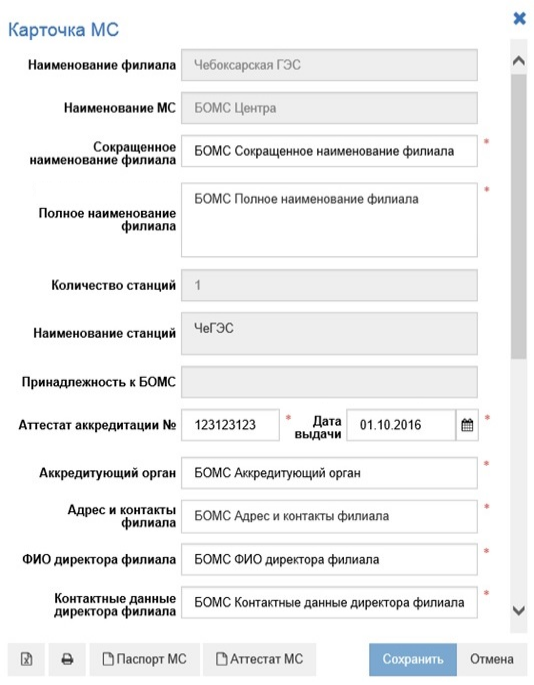Click the Карточка МС dialog title
The image size is (534, 685).
pos(63,30)
